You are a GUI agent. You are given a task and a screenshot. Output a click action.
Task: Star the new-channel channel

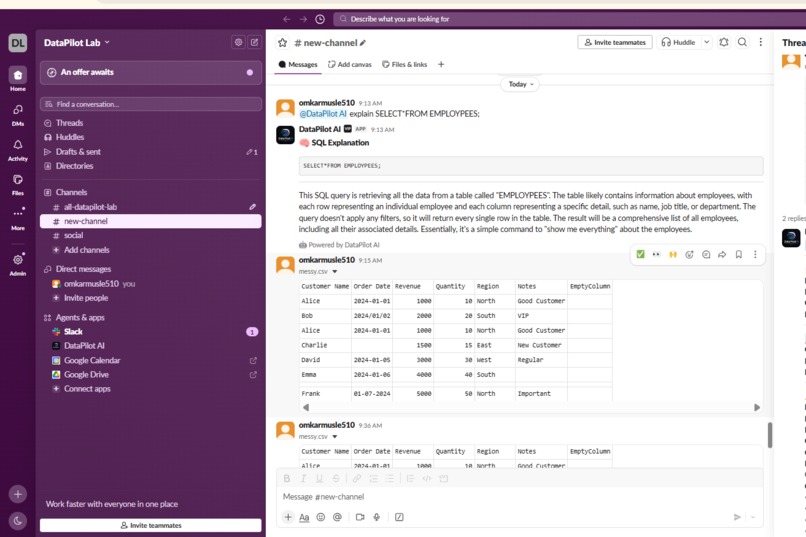point(282,43)
